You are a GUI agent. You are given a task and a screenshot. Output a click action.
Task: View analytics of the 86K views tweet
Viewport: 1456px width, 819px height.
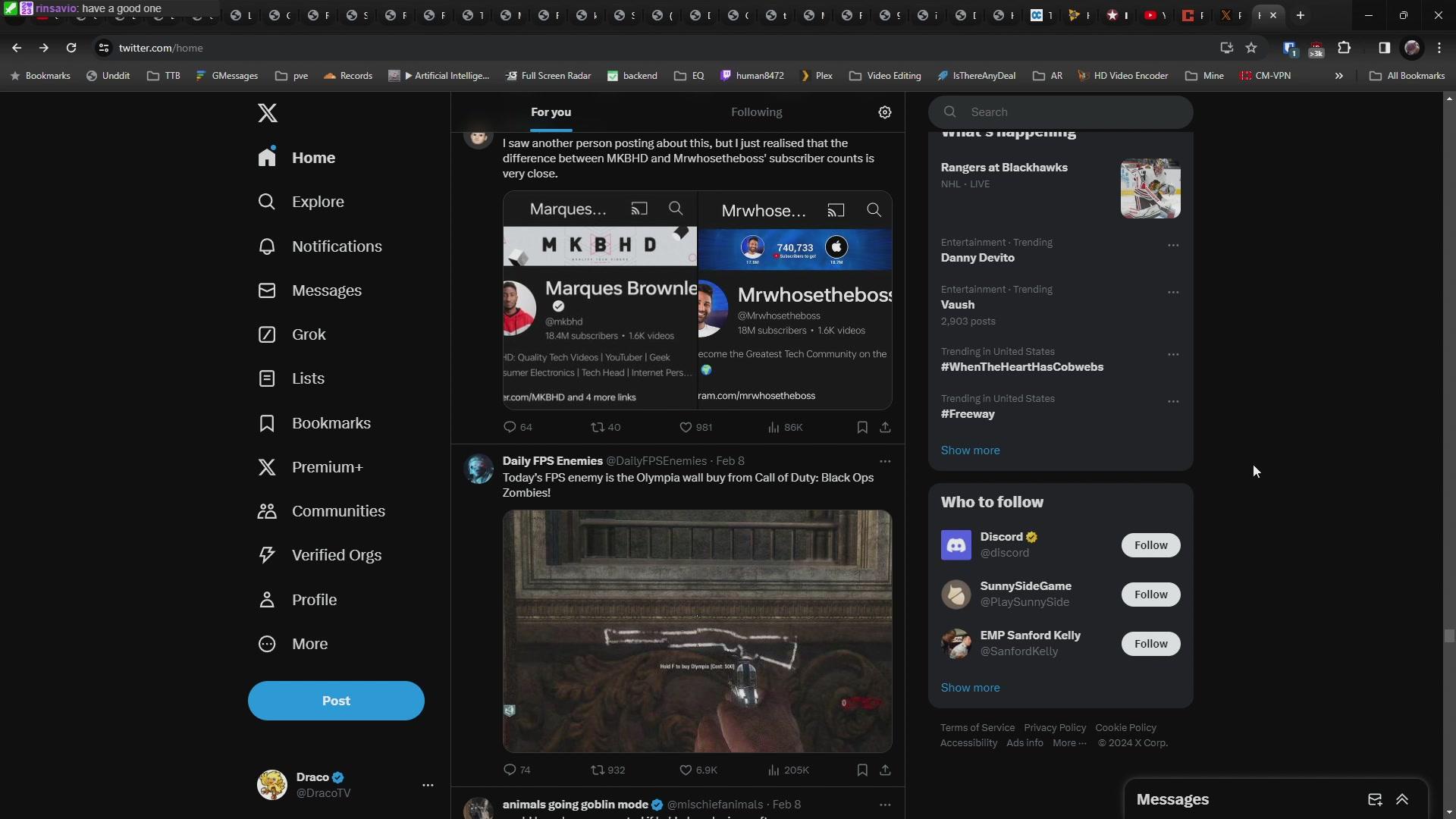click(786, 428)
